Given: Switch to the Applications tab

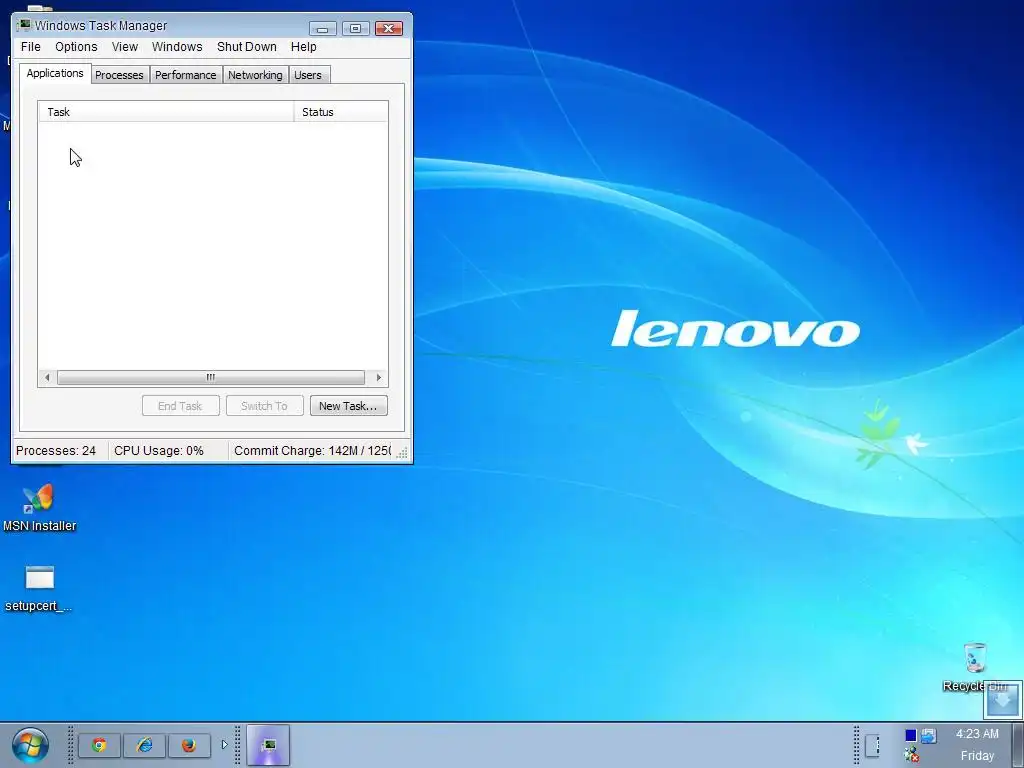Looking at the screenshot, I should click(x=55, y=73).
